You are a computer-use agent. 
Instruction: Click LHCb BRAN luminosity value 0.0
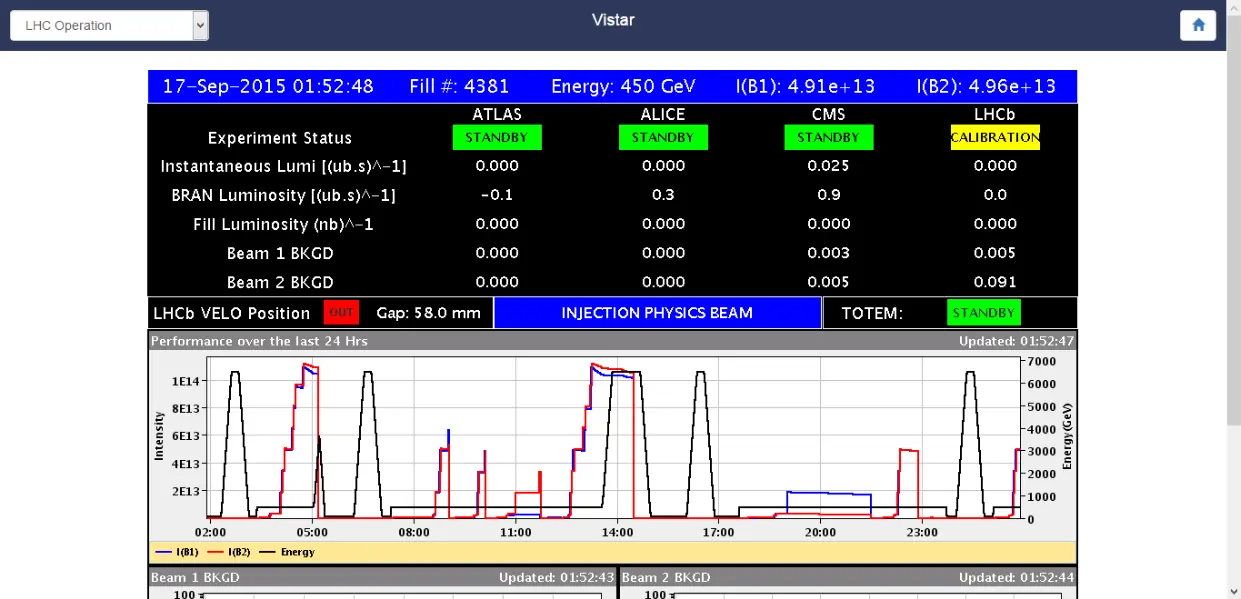click(995, 195)
